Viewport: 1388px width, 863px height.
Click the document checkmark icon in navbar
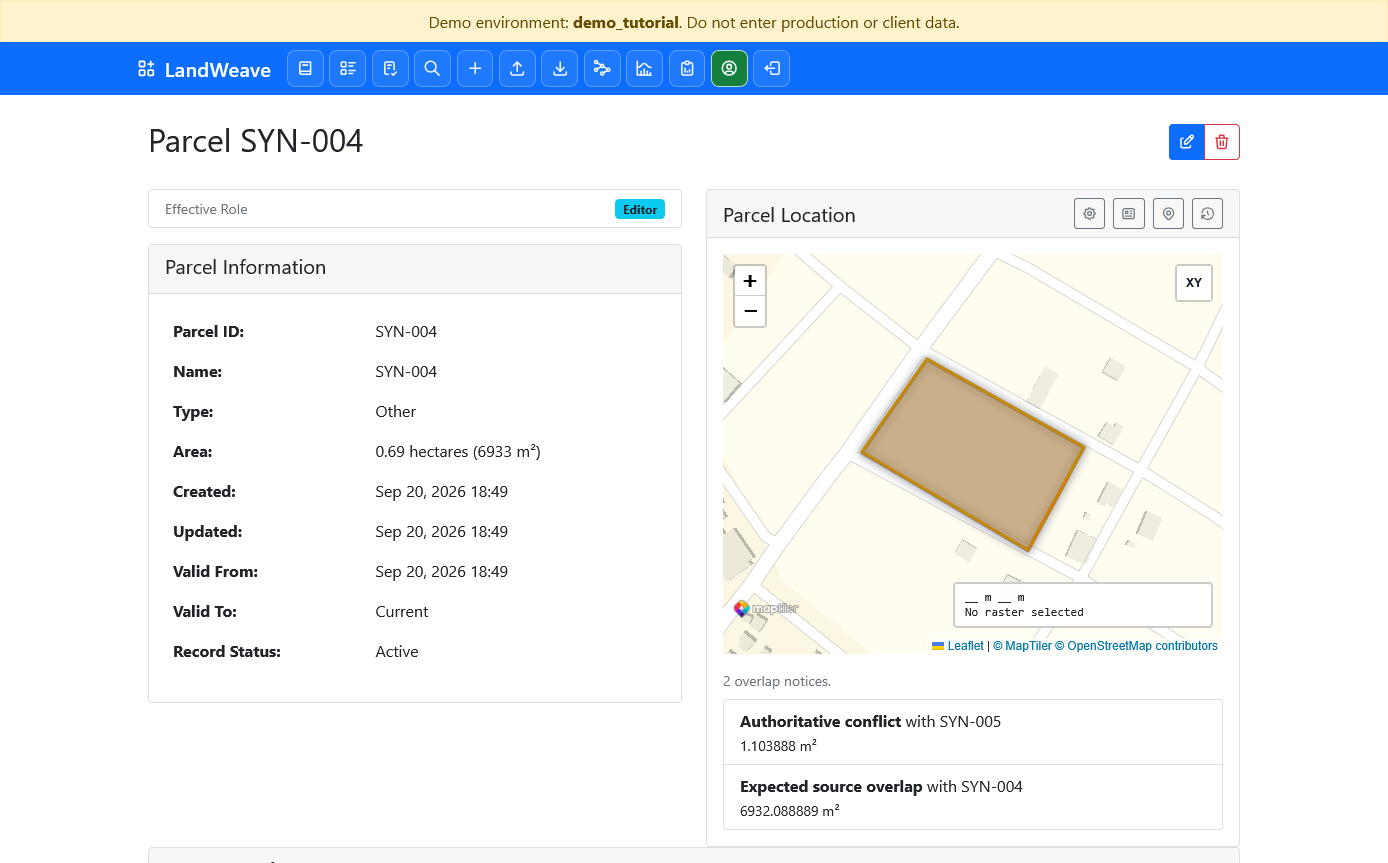[390, 68]
